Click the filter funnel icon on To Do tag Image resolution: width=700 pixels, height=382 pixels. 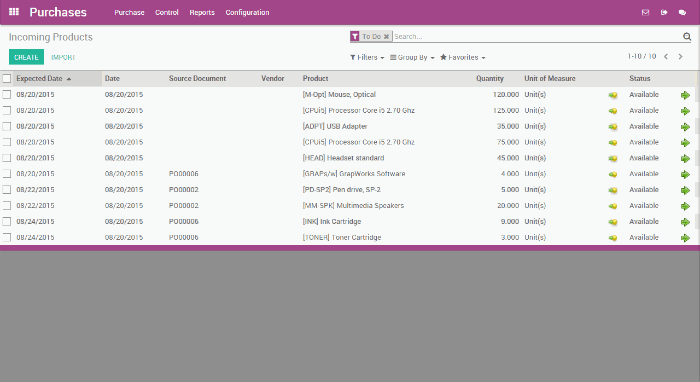point(355,37)
